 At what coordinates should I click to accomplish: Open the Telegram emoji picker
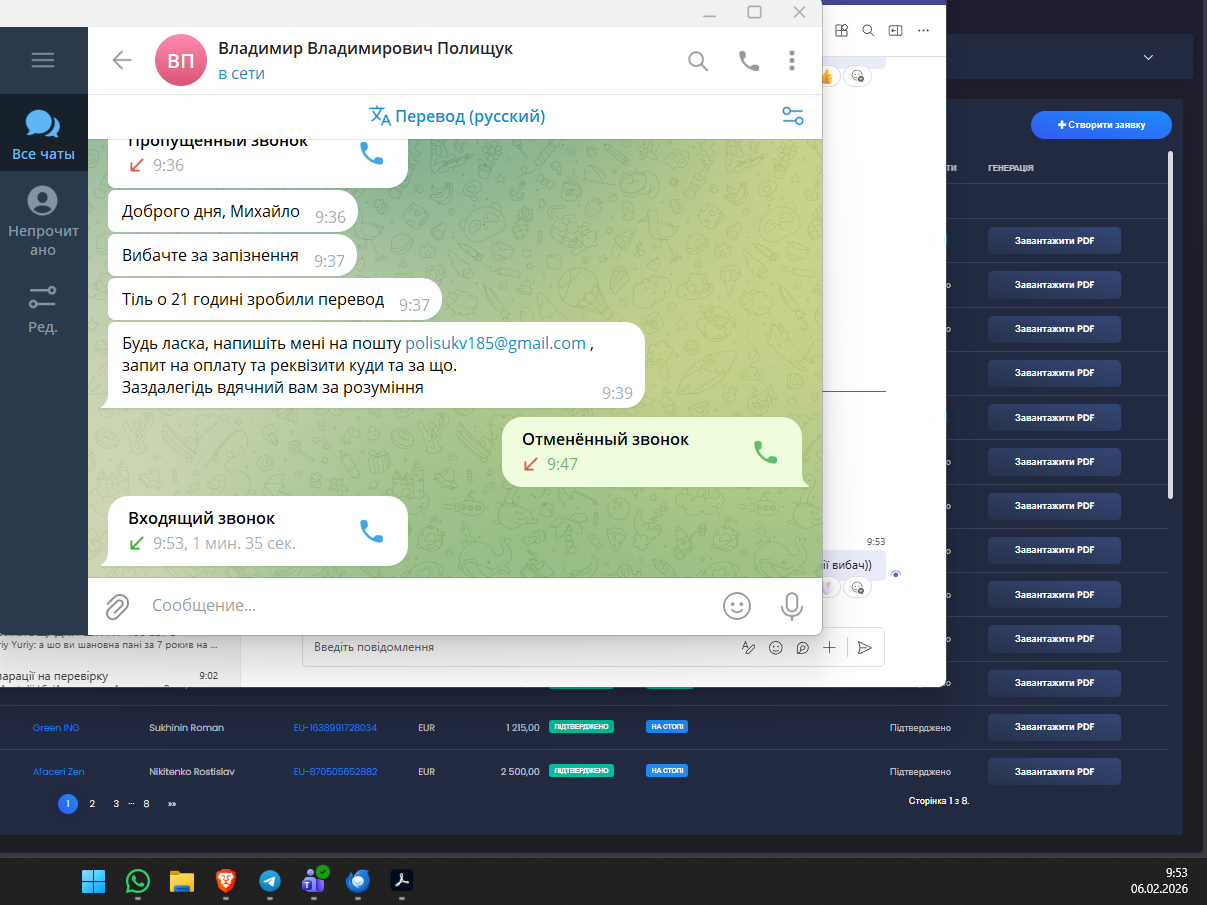(x=737, y=605)
